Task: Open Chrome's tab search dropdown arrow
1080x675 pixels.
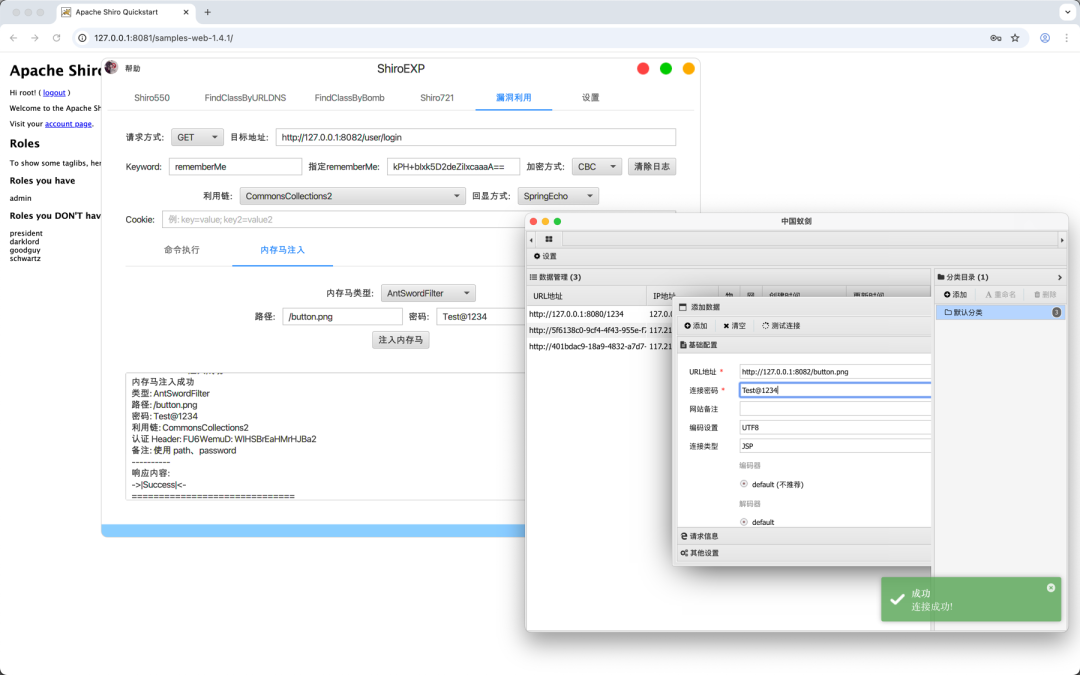Action: [1067, 12]
